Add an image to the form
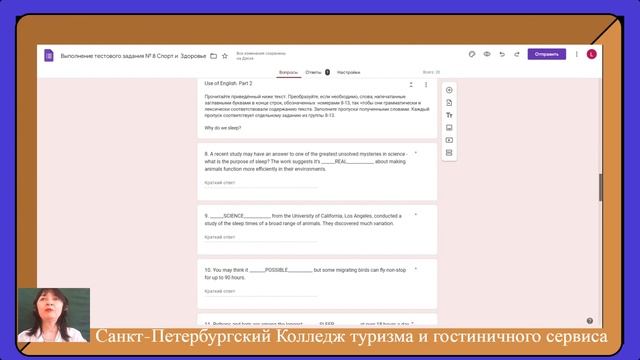Image resolution: width=640 pixels, height=360 pixels. (x=449, y=128)
